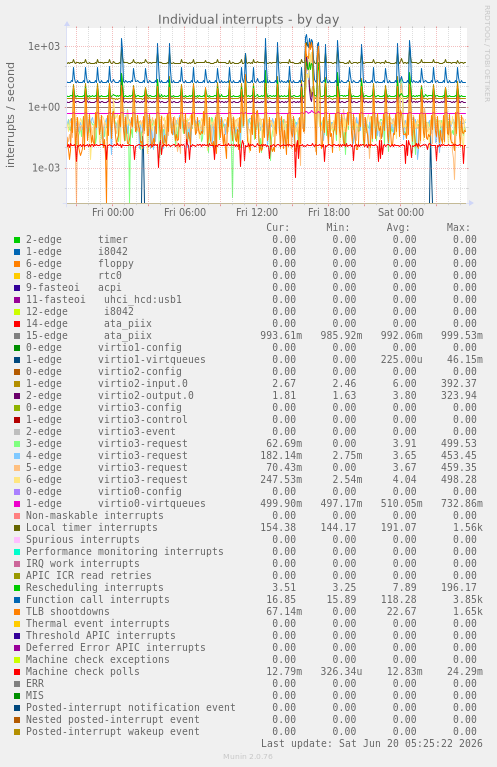
Task: Click the gray swatch for 15-edge ata_piix
Action: tap(17, 336)
